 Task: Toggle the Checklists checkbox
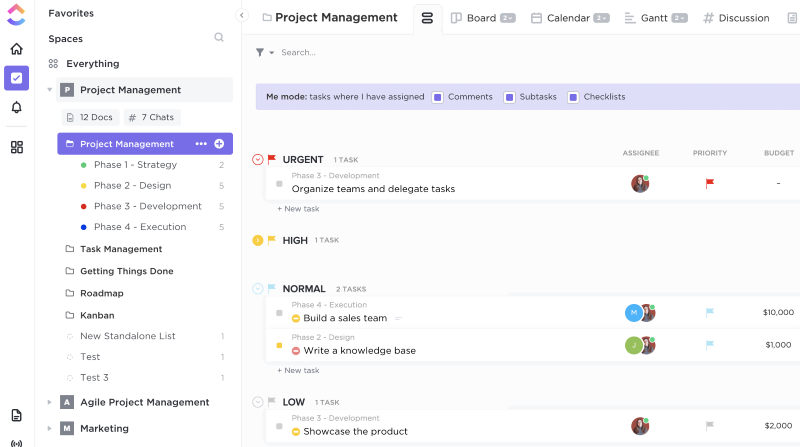pos(573,97)
